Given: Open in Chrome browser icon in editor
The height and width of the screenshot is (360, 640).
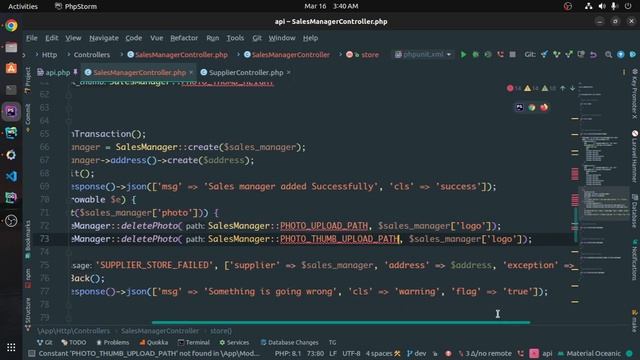Looking at the screenshot, I should click(531, 107).
